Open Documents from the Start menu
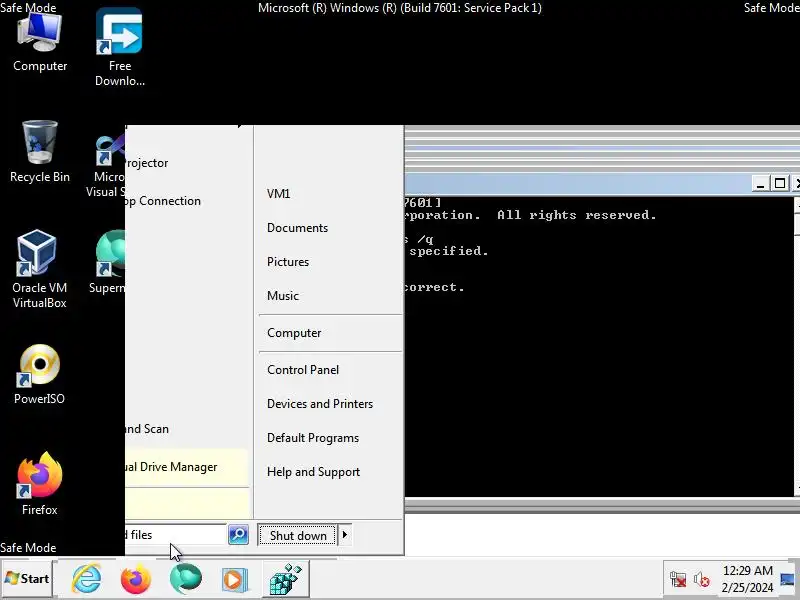Screen dimensions: 800x600 click(297, 228)
